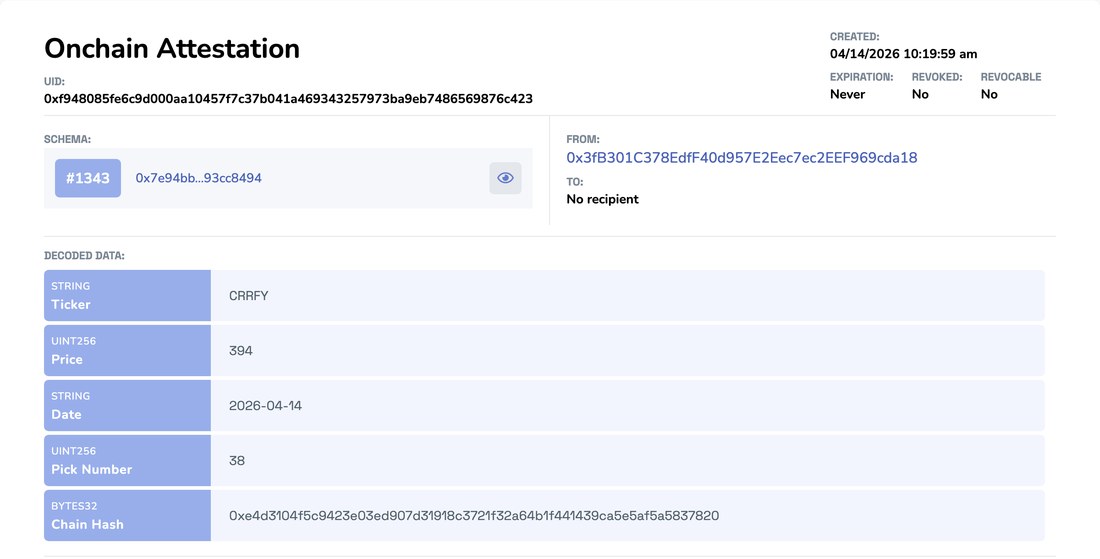The height and width of the screenshot is (559, 1100).
Task: Click the Price field label
Action: pos(67,359)
